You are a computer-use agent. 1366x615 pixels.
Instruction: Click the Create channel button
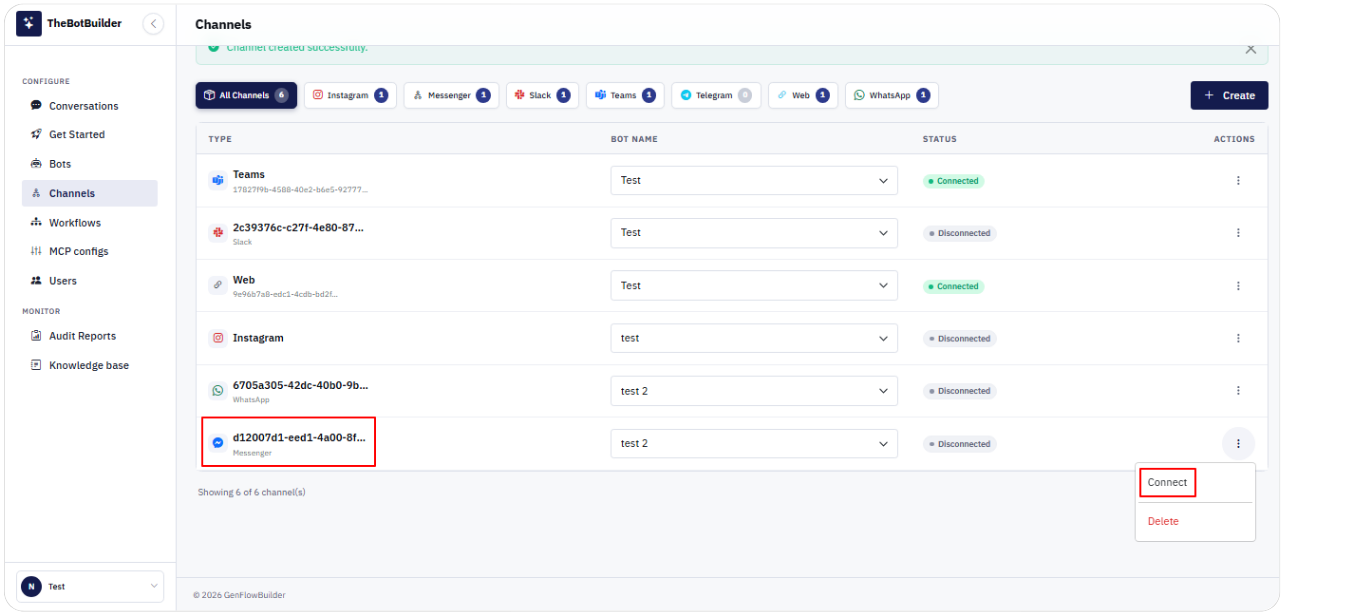point(1229,96)
